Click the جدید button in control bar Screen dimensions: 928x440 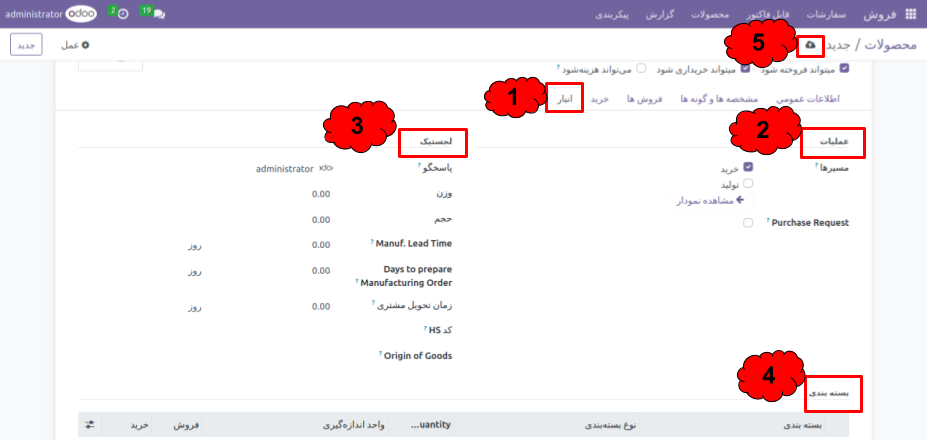[x=26, y=45]
